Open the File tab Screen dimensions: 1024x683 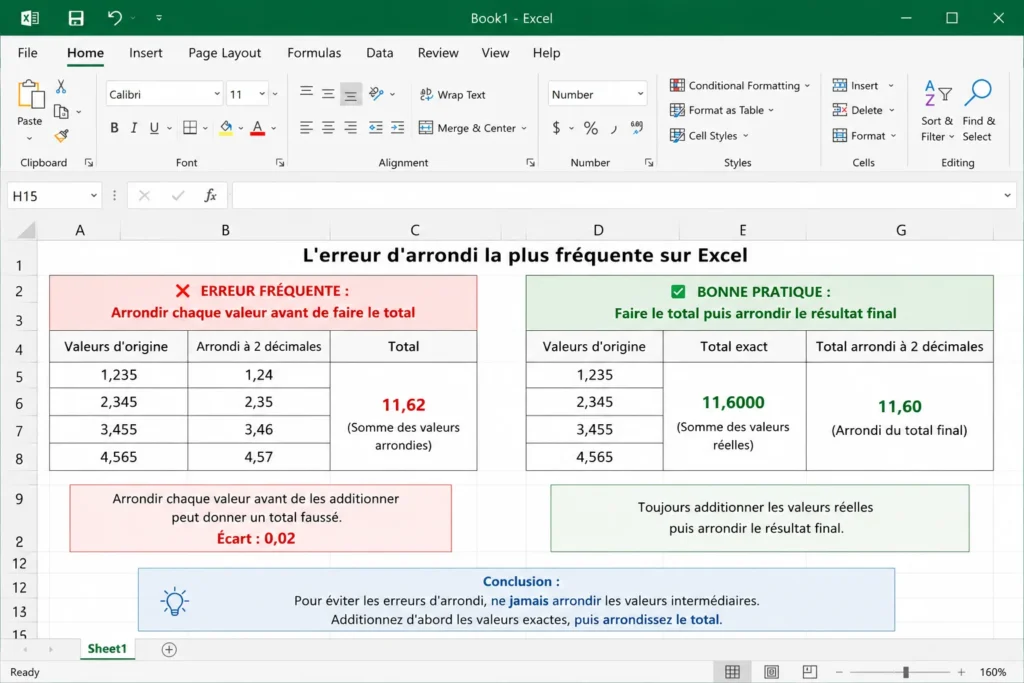[x=27, y=53]
